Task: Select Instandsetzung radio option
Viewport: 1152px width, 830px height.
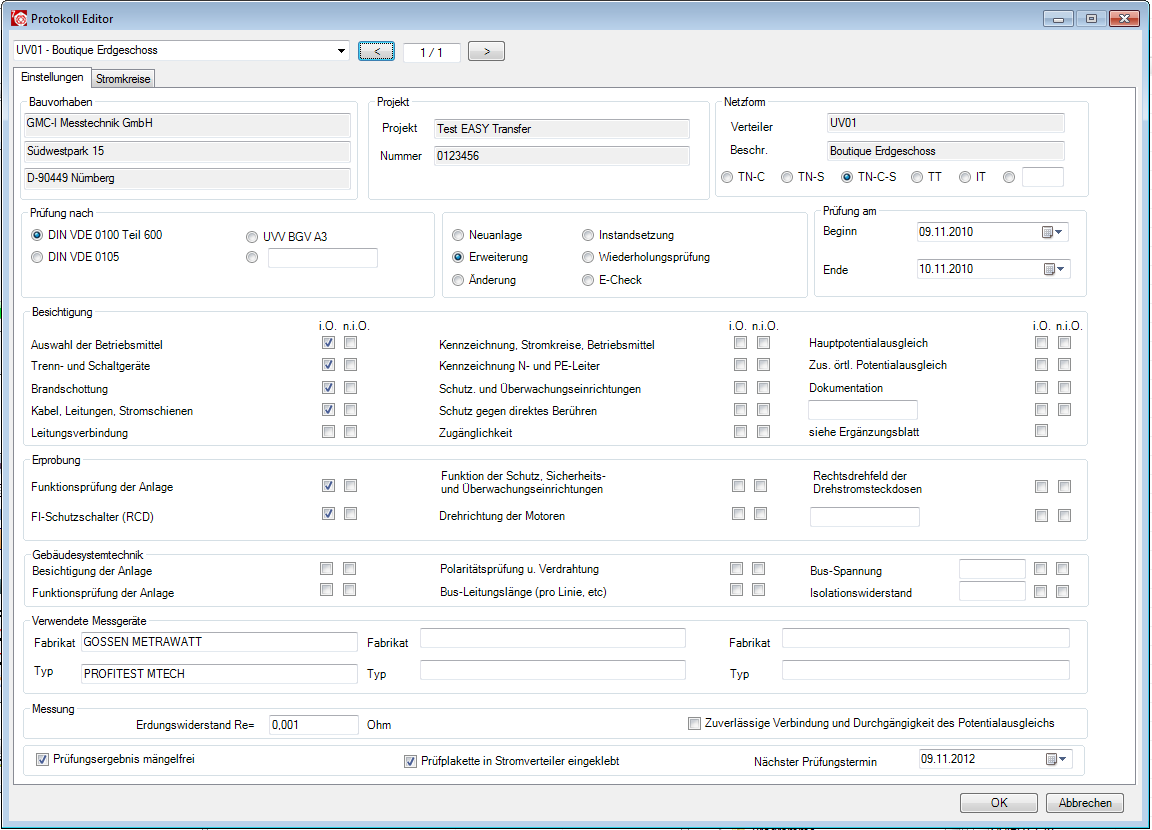Action: pos(588,235)
